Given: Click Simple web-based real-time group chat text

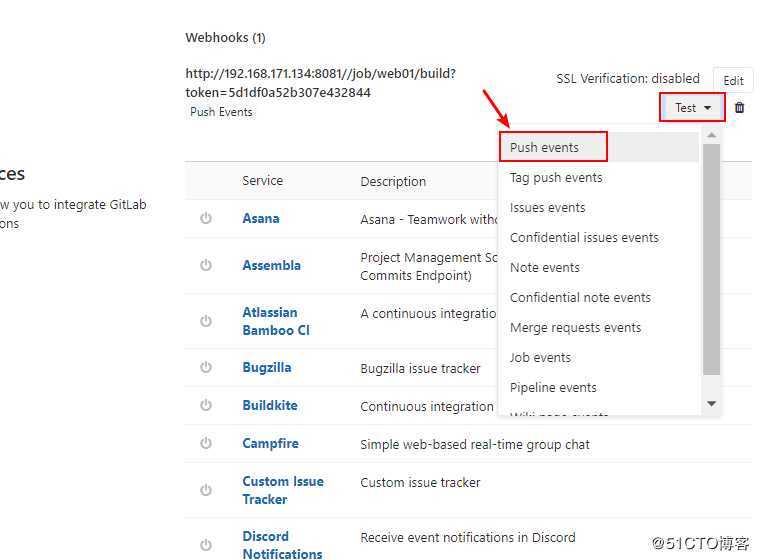Looking at the screenshot, I should coord(475,444).
